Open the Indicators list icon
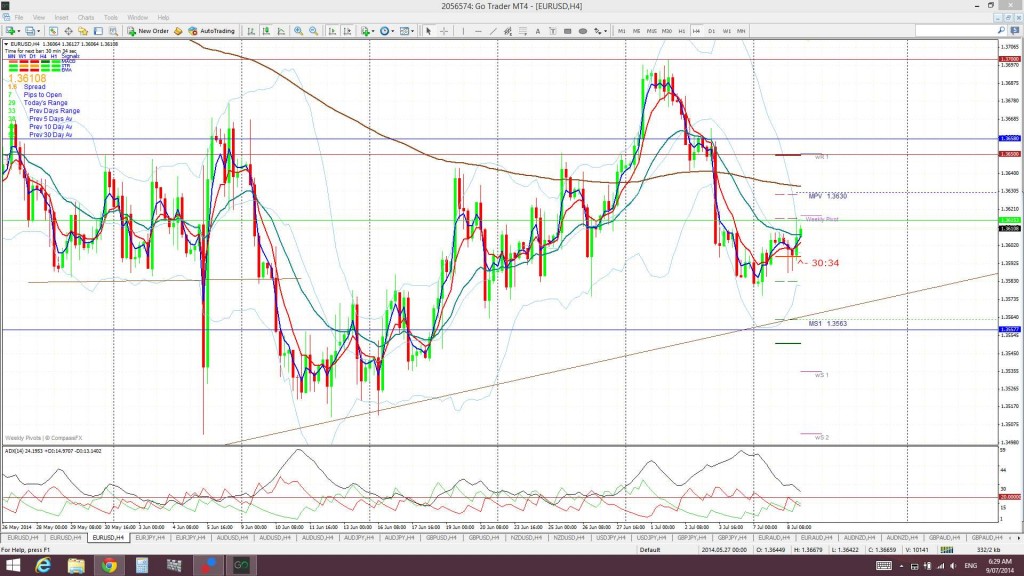 pos(366,31)
